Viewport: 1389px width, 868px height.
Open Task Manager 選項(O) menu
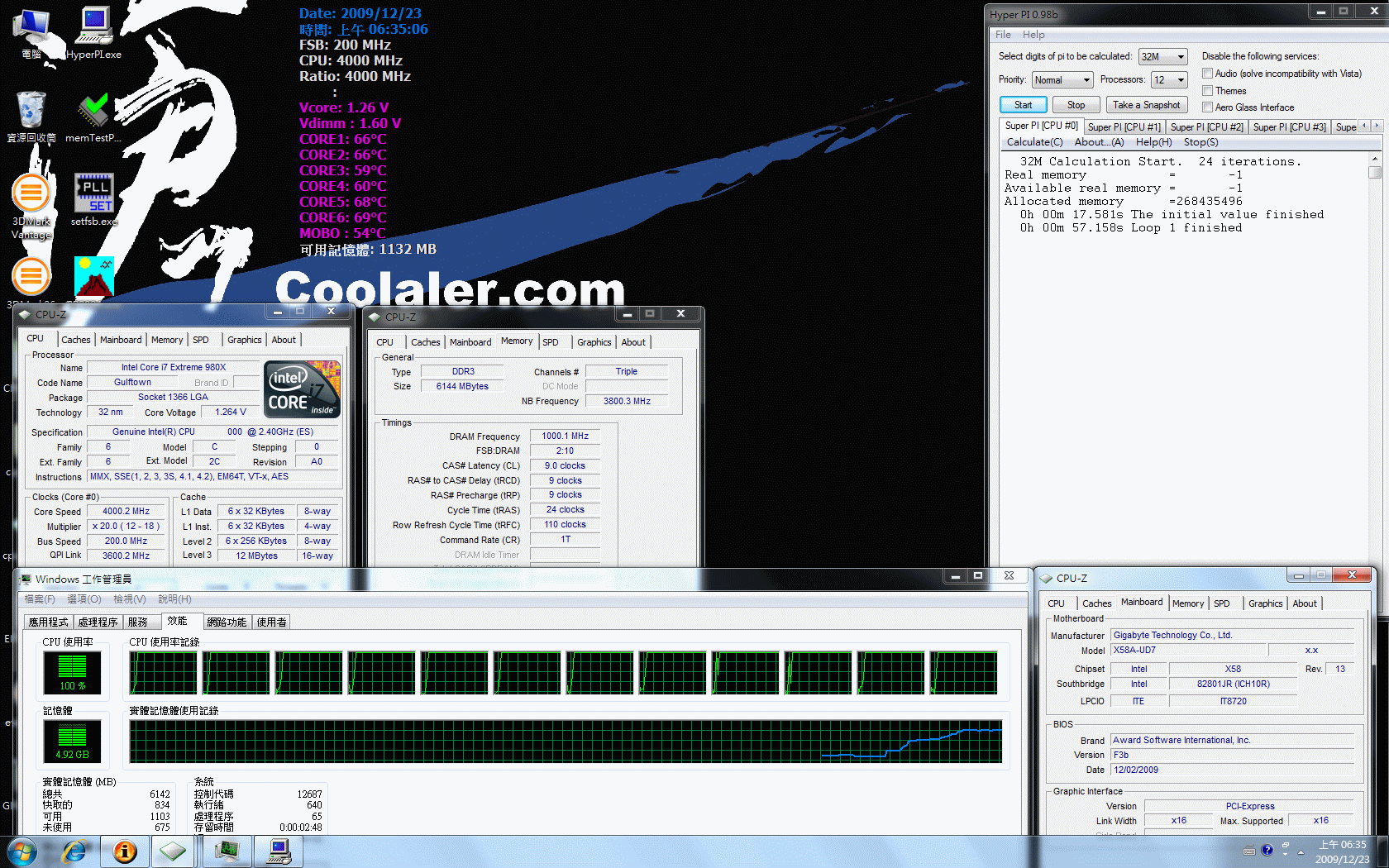click(x=84, y=599)
